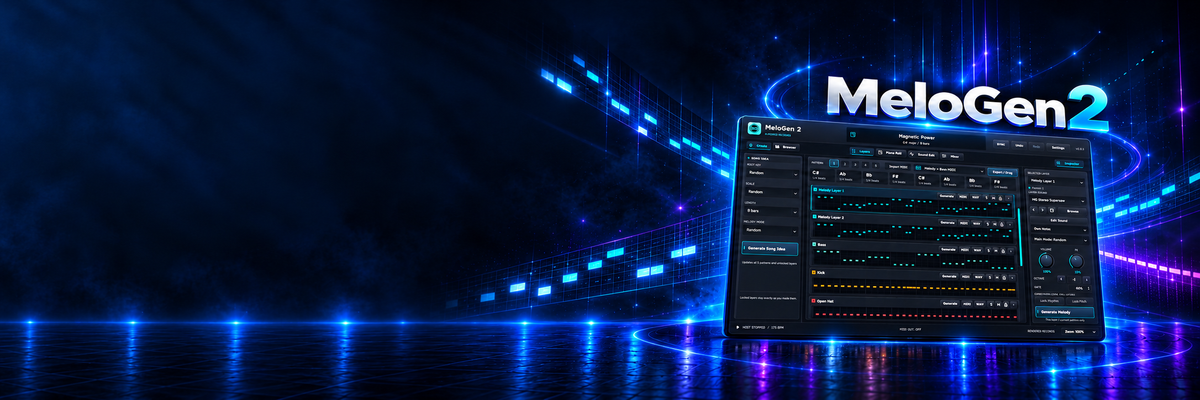The image size is (1200, 400).
Task: Click the Sync button
Action: [1000, 145]
